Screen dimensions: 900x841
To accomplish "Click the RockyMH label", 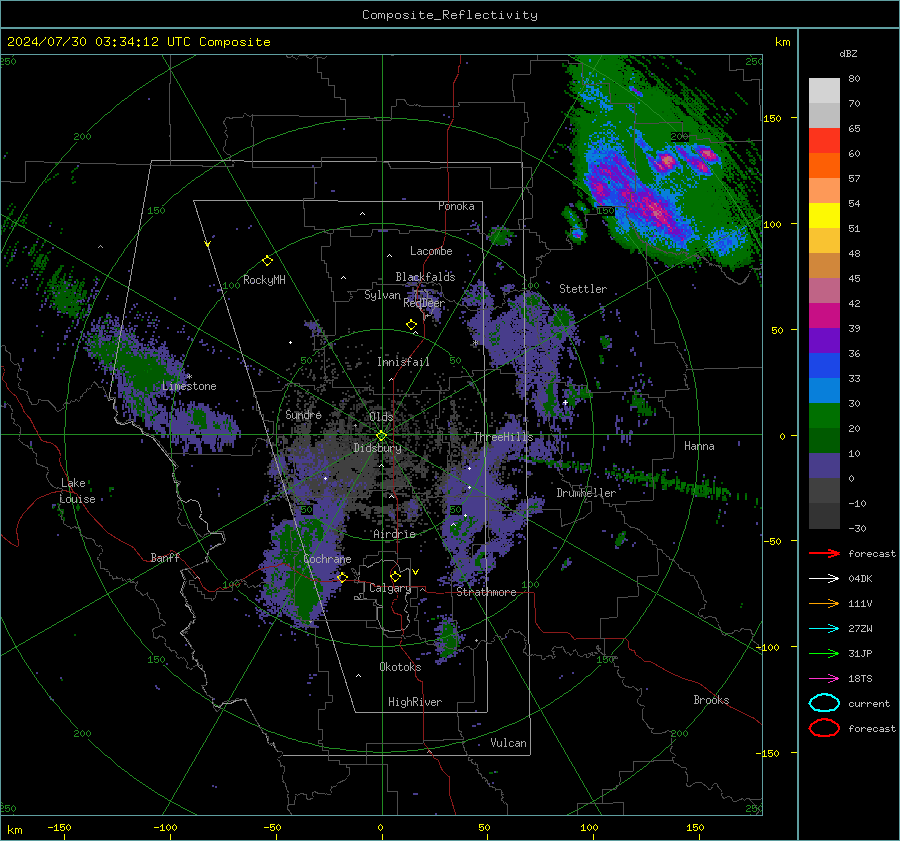I will pos(264,280).
